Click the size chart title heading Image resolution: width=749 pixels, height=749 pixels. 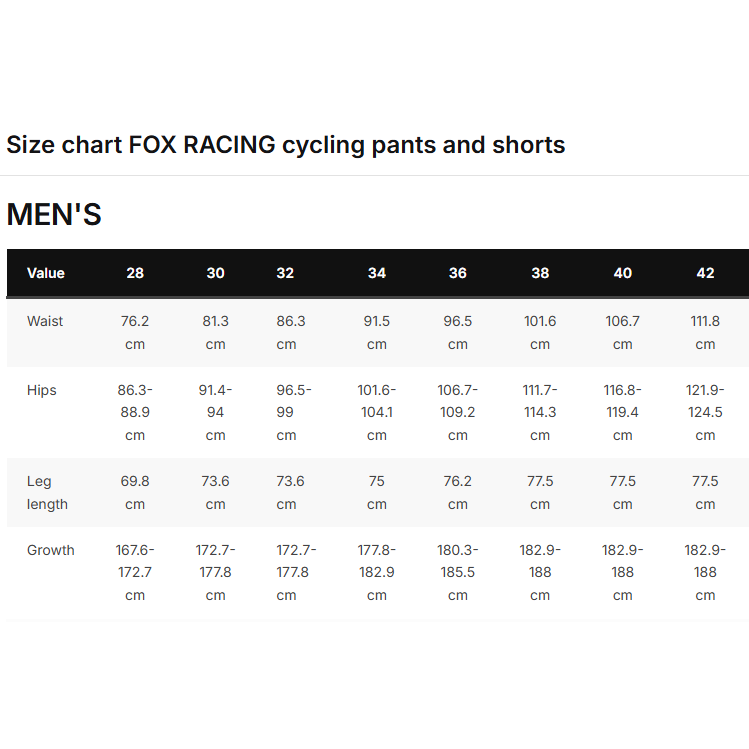286,145
